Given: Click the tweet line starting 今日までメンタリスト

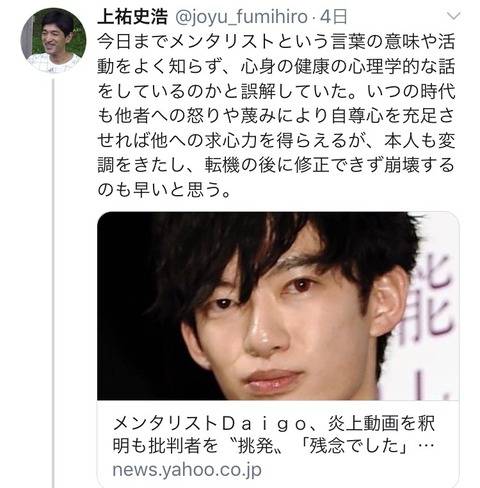Looking at the screenshot, I should coord(276,42).
